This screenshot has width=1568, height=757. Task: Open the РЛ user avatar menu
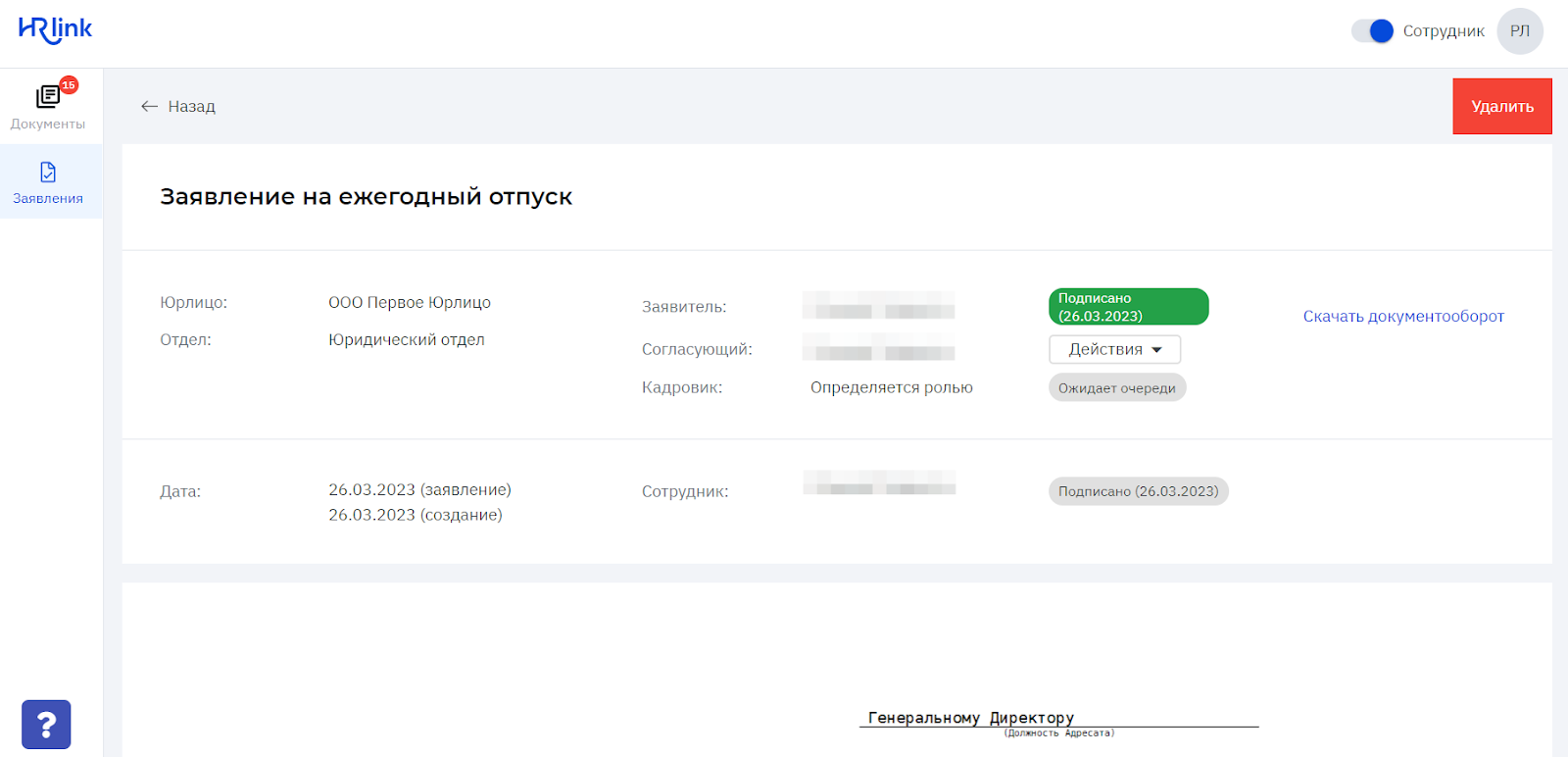(1520, 31)
